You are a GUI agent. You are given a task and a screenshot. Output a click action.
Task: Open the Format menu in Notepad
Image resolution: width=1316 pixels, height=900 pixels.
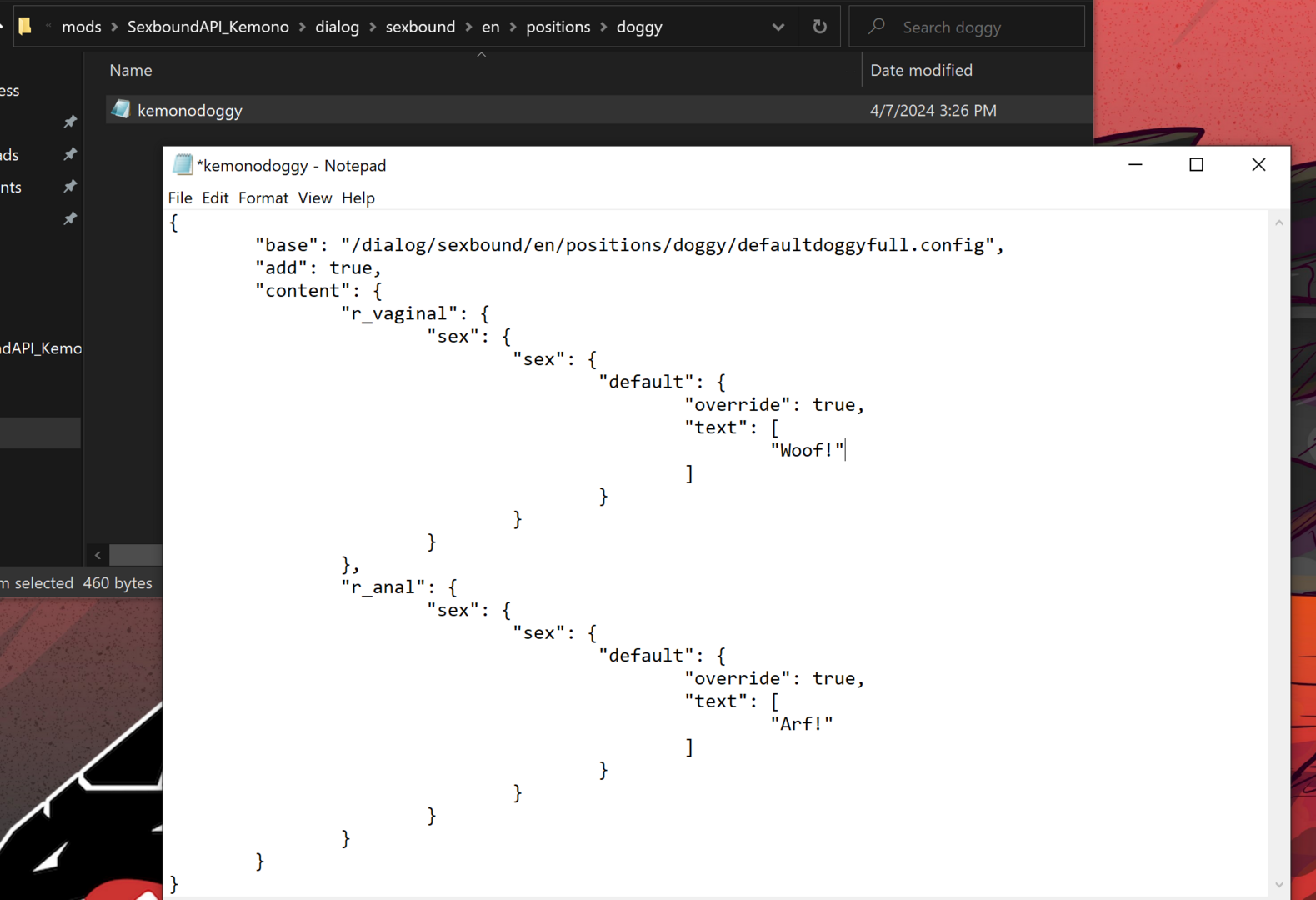tap(263, 197)
